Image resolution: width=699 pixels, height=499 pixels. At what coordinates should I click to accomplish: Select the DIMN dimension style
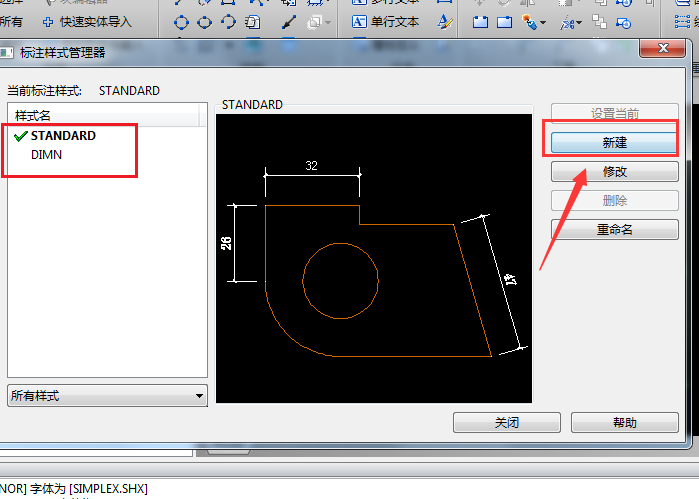pos(47,155)
